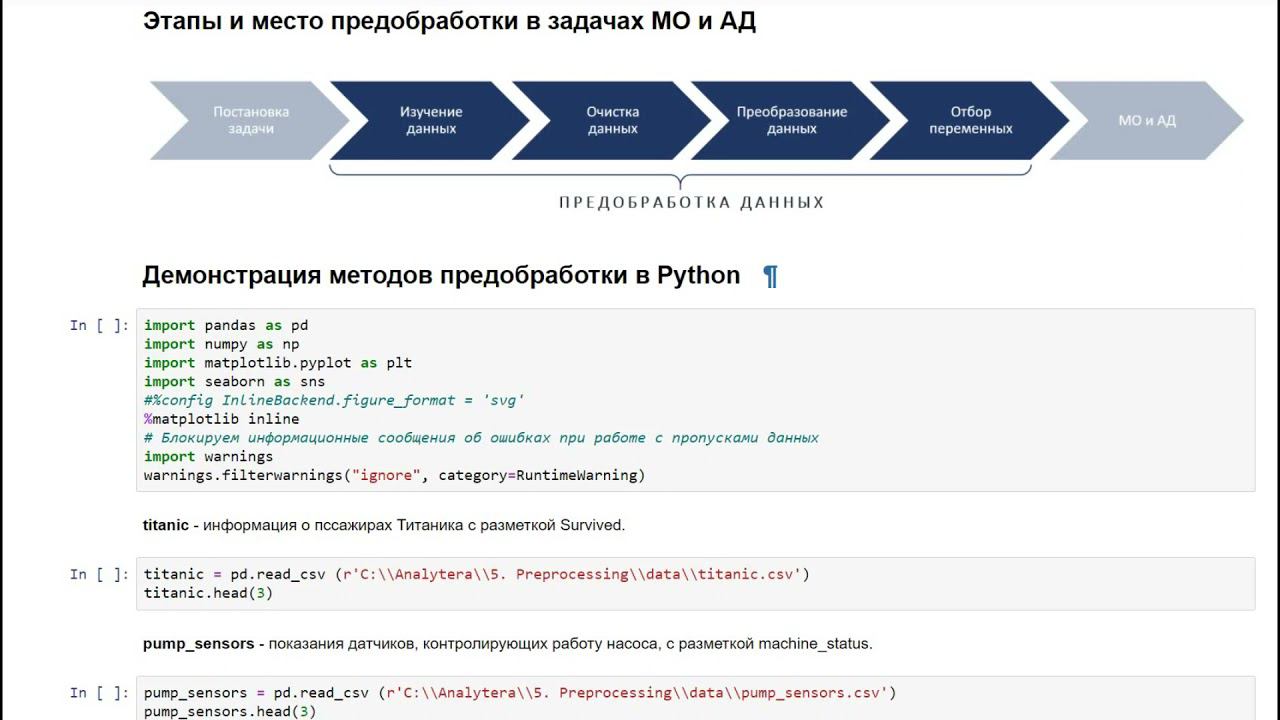The image size is (1280, 720).
Task: Click the 'Демонстрация методов предобработки в Python' heading
Action: point(441,275)
